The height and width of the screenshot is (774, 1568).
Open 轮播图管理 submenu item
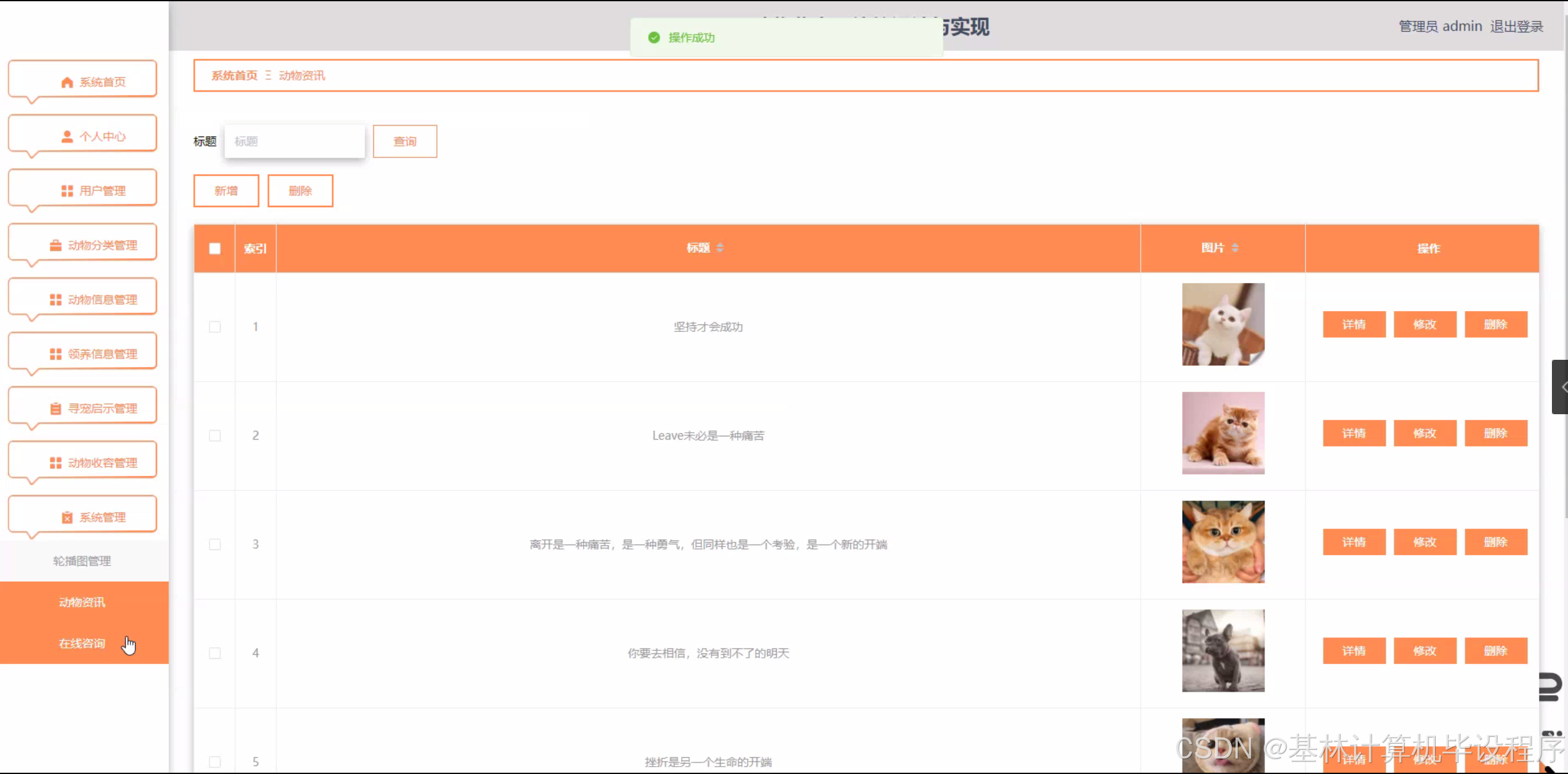82,561
